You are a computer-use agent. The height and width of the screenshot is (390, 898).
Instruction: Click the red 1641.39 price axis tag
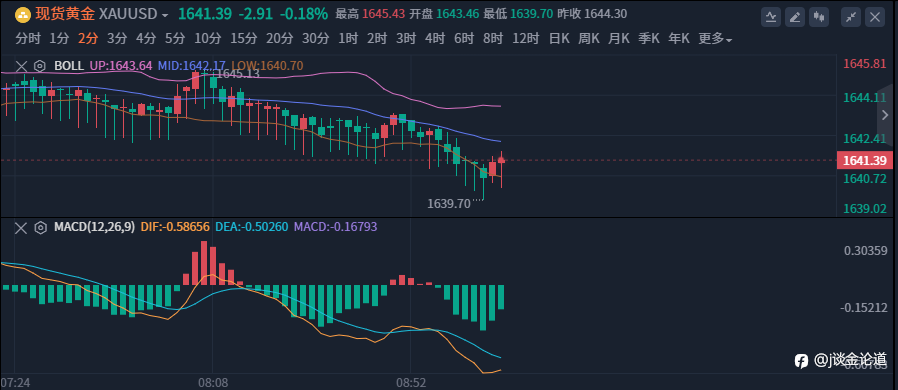pos(864,160)
